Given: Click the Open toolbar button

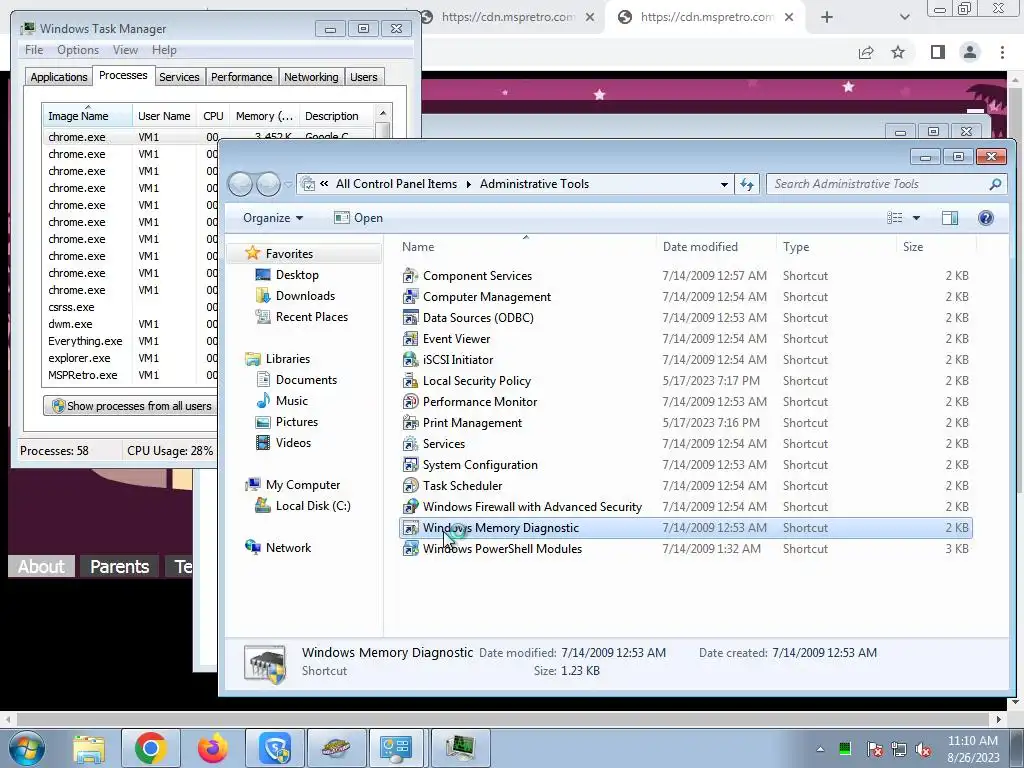Looking at the screenshot, I should click(x=358, y=218).
